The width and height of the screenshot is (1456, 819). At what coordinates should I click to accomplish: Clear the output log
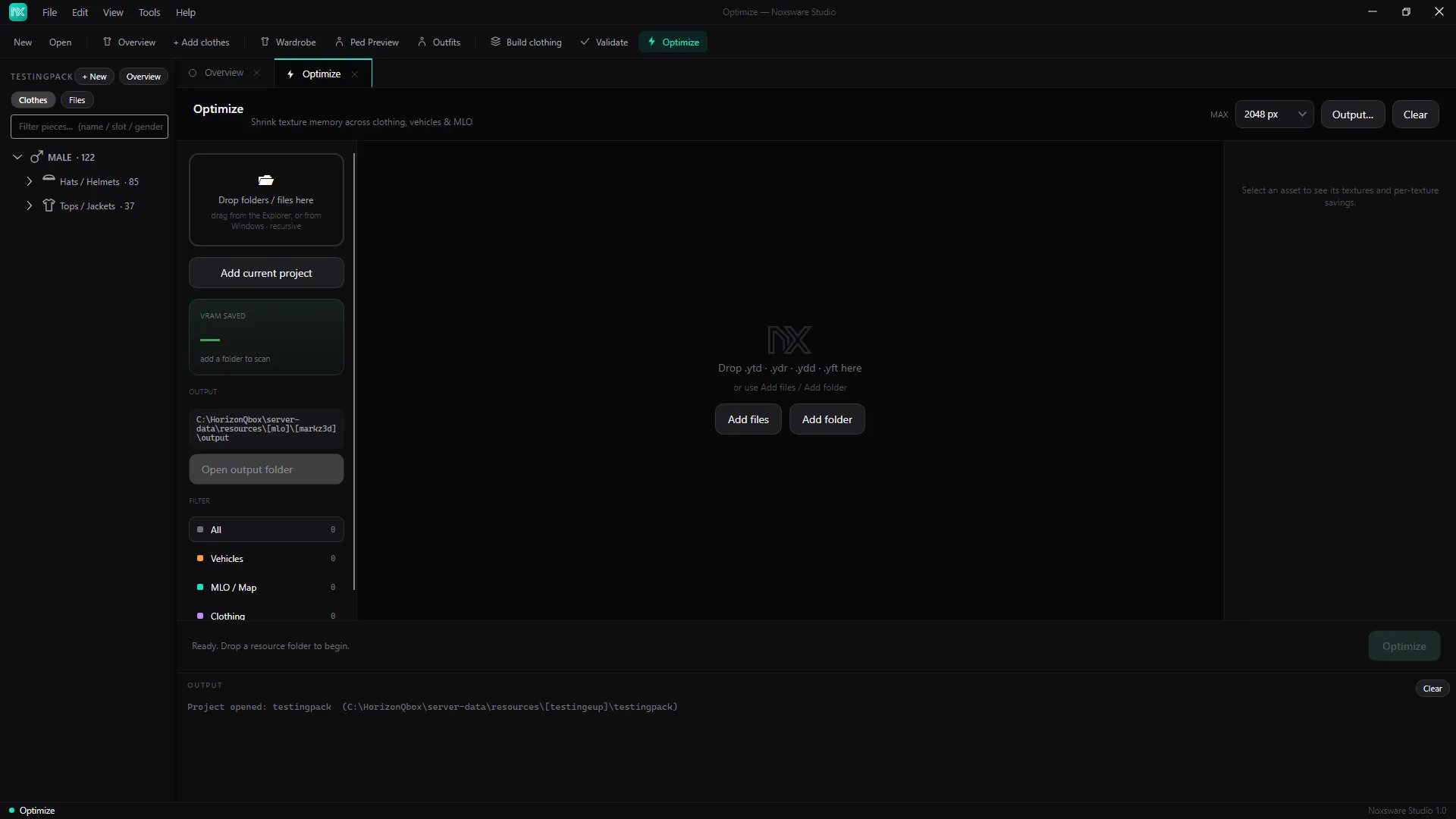click(1432, 689)
